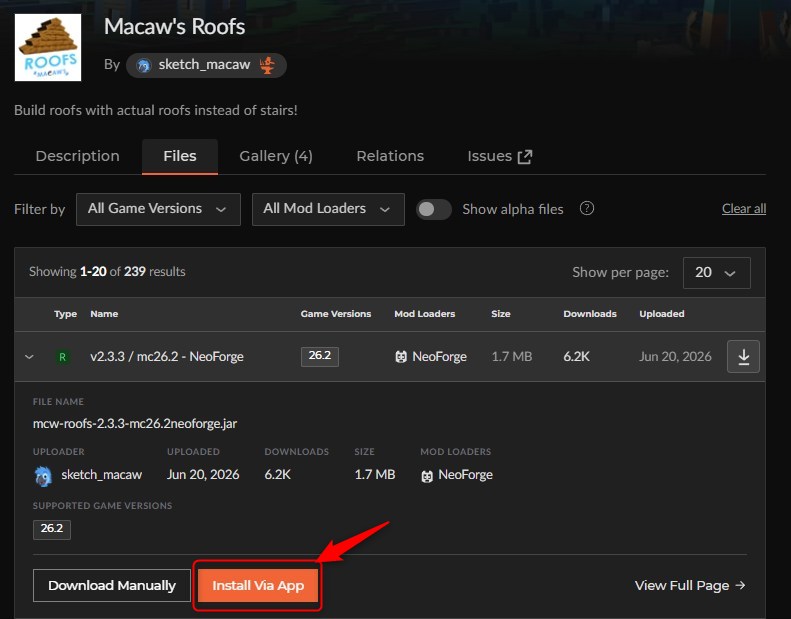The height and width of the screenshot is (619, 791).
Task: Click file name mcw-roofs-2.3.3-mc26.2neoforge.jar
Action: (x=135, y=423)
